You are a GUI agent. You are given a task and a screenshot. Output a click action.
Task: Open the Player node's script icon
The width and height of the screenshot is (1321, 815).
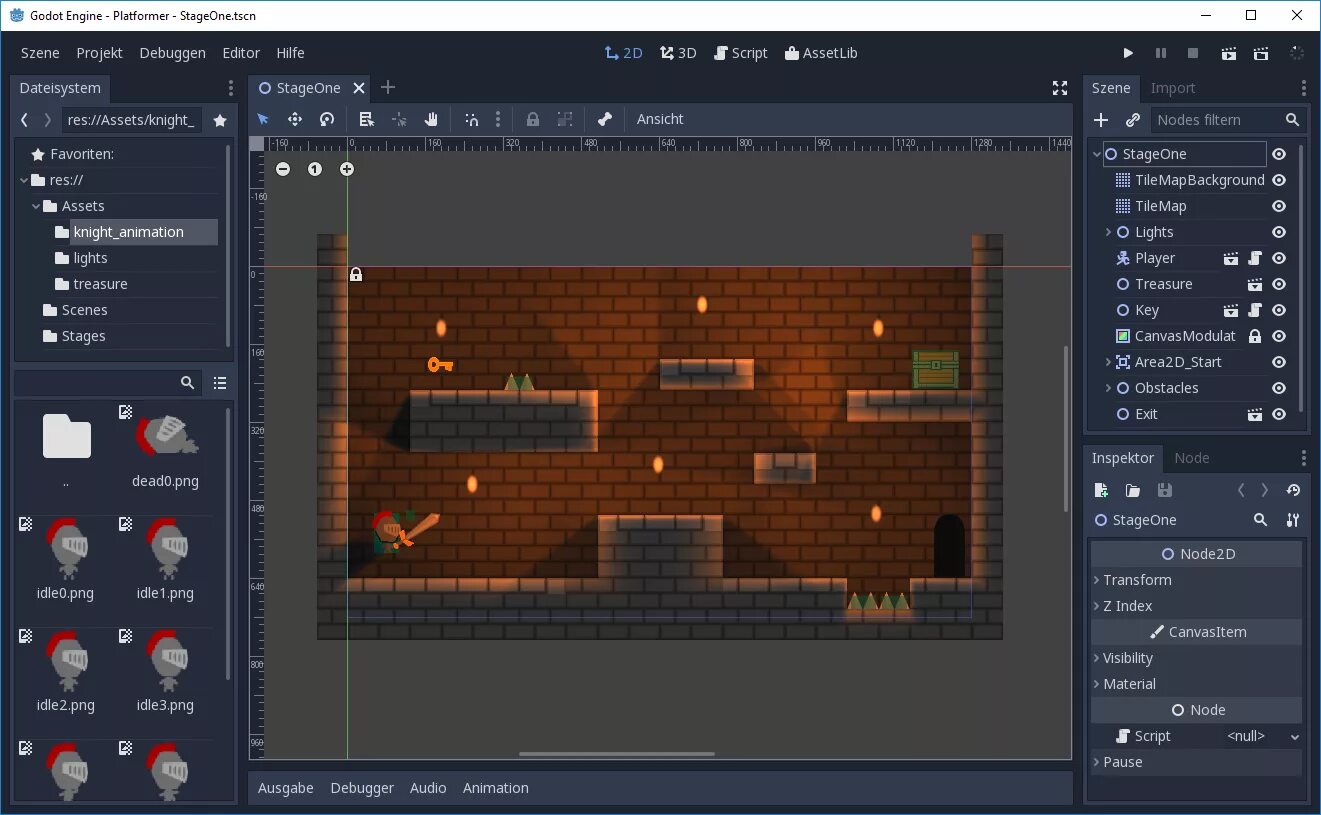pos(1255,258)
